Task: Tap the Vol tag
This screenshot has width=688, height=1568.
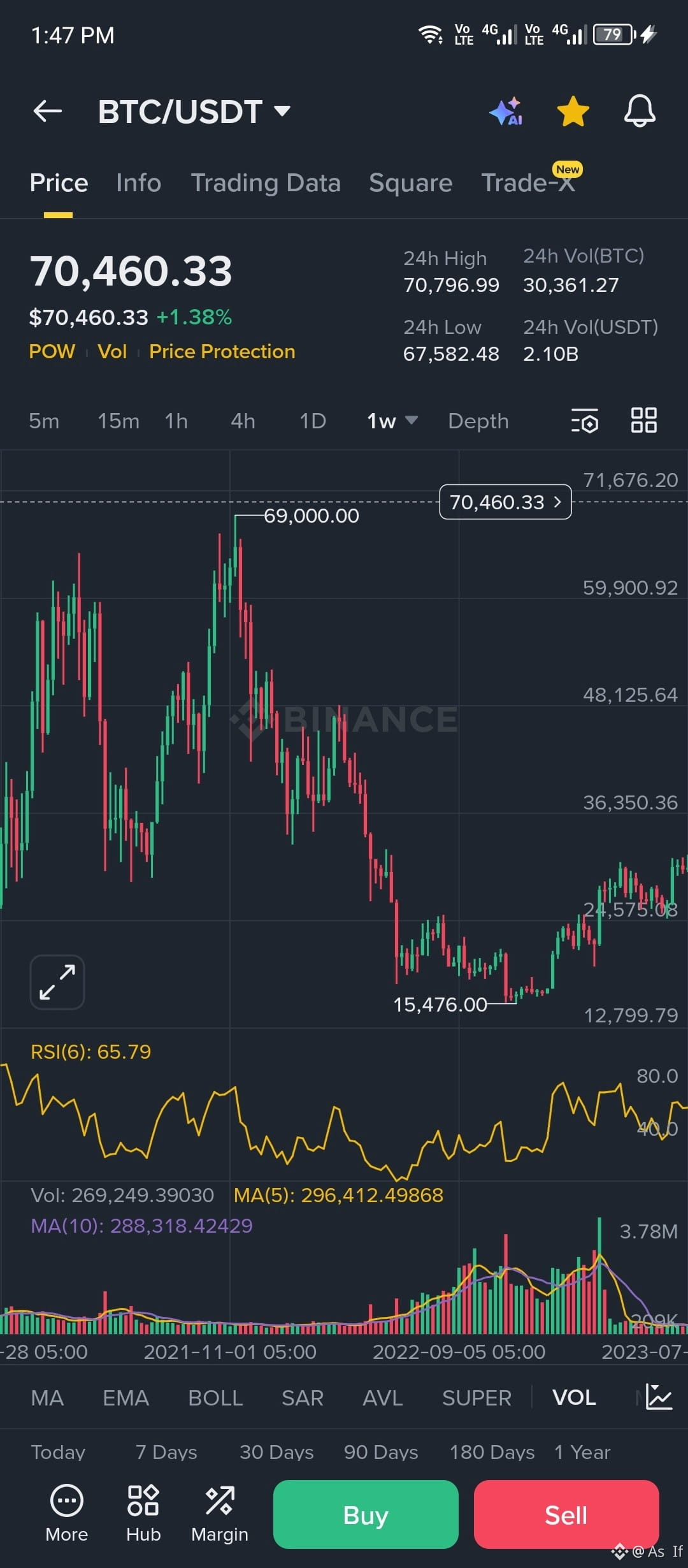Action: tap(112, 351)
